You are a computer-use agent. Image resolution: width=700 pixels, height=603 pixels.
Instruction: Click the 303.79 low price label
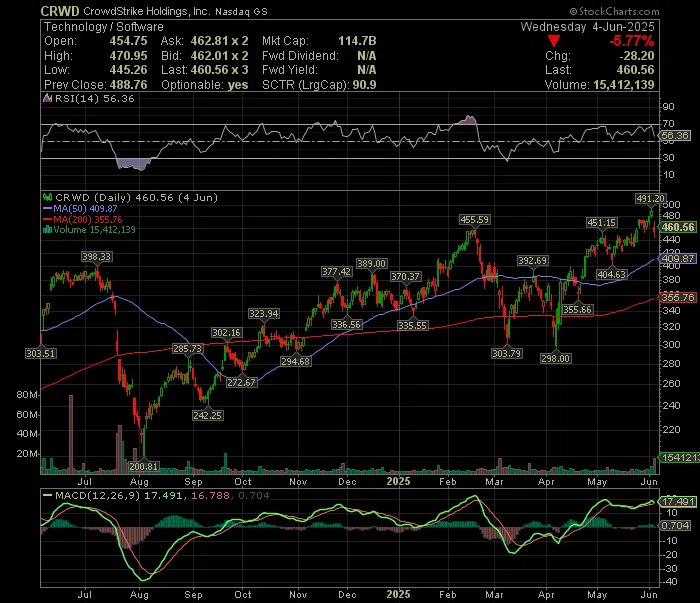pyautogui.click(x=506, y=353)
